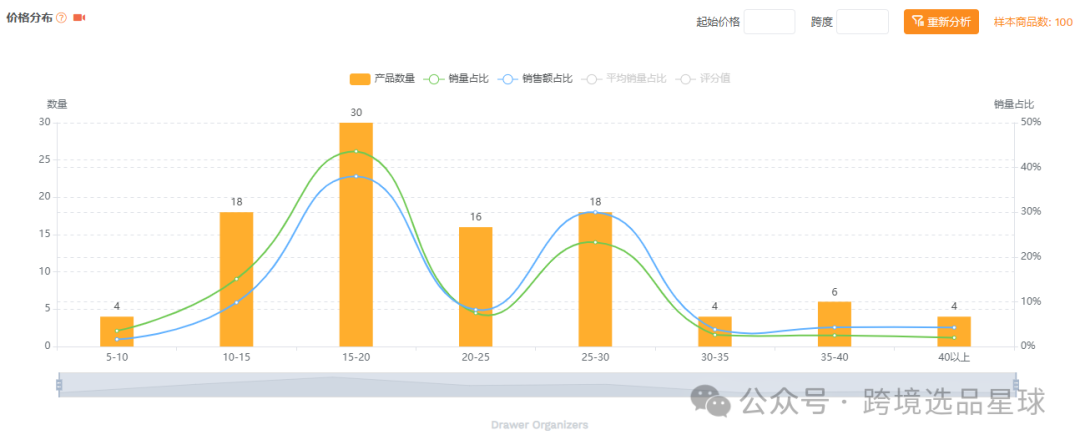
Task: Click the 20-25 bar labeled 16
Action: coord(476,287)
